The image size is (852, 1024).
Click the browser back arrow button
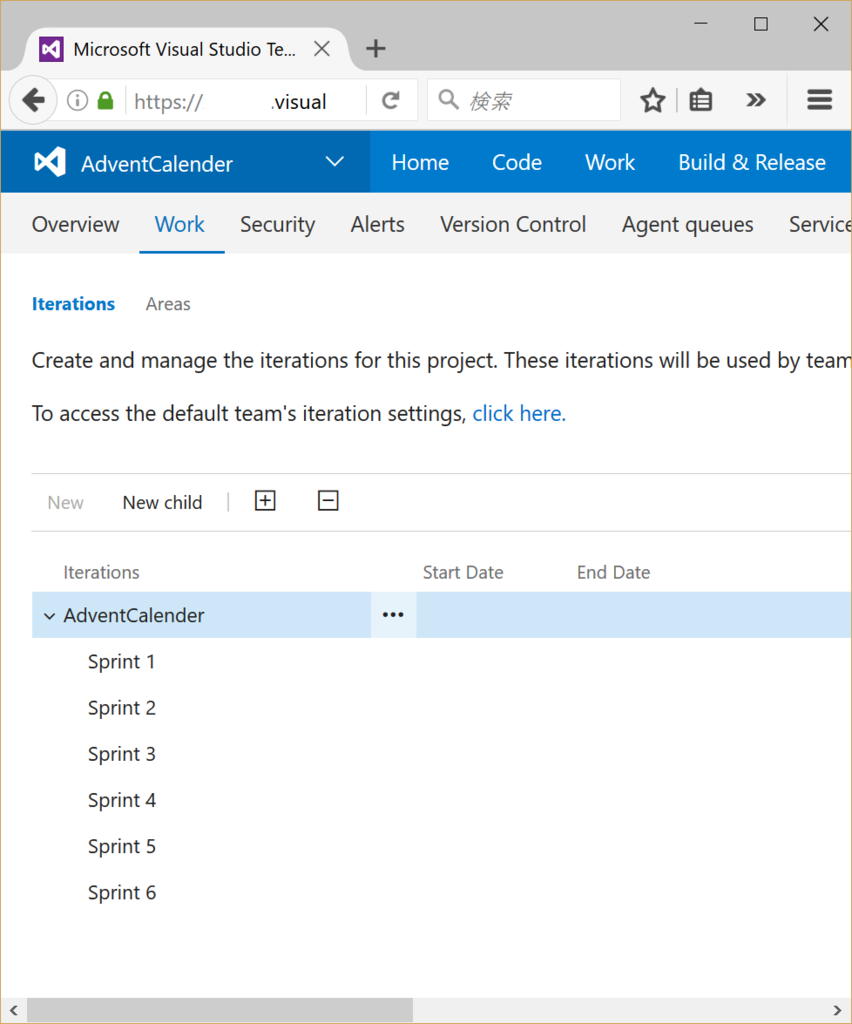[x=33, y=101]
